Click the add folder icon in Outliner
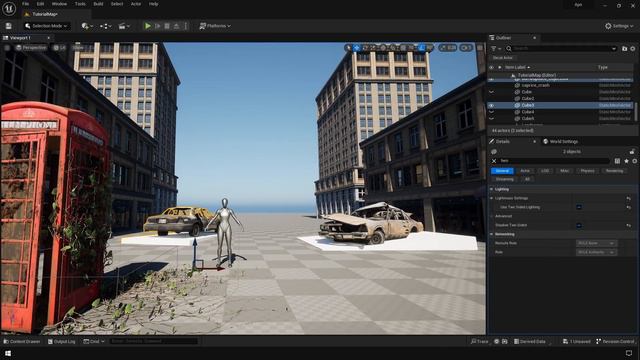This screenshot has width=640, height=360. [x=624, y=48]
